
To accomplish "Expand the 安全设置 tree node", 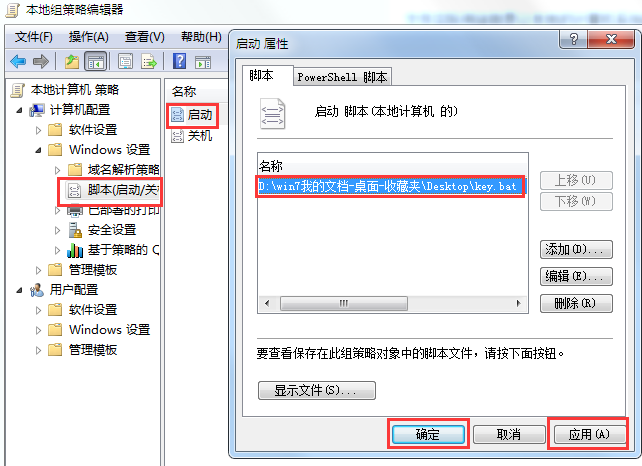I will pos(57,231).
